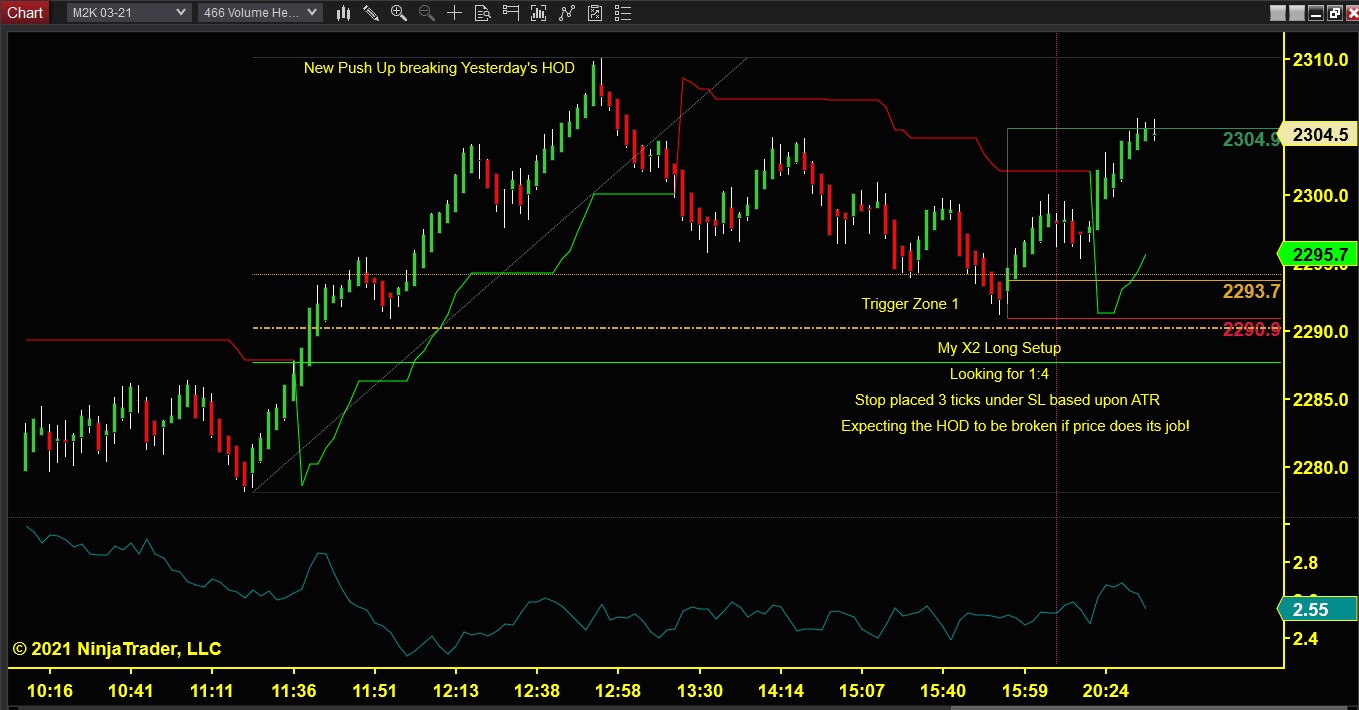Open the indicators icon

point(566,13)
